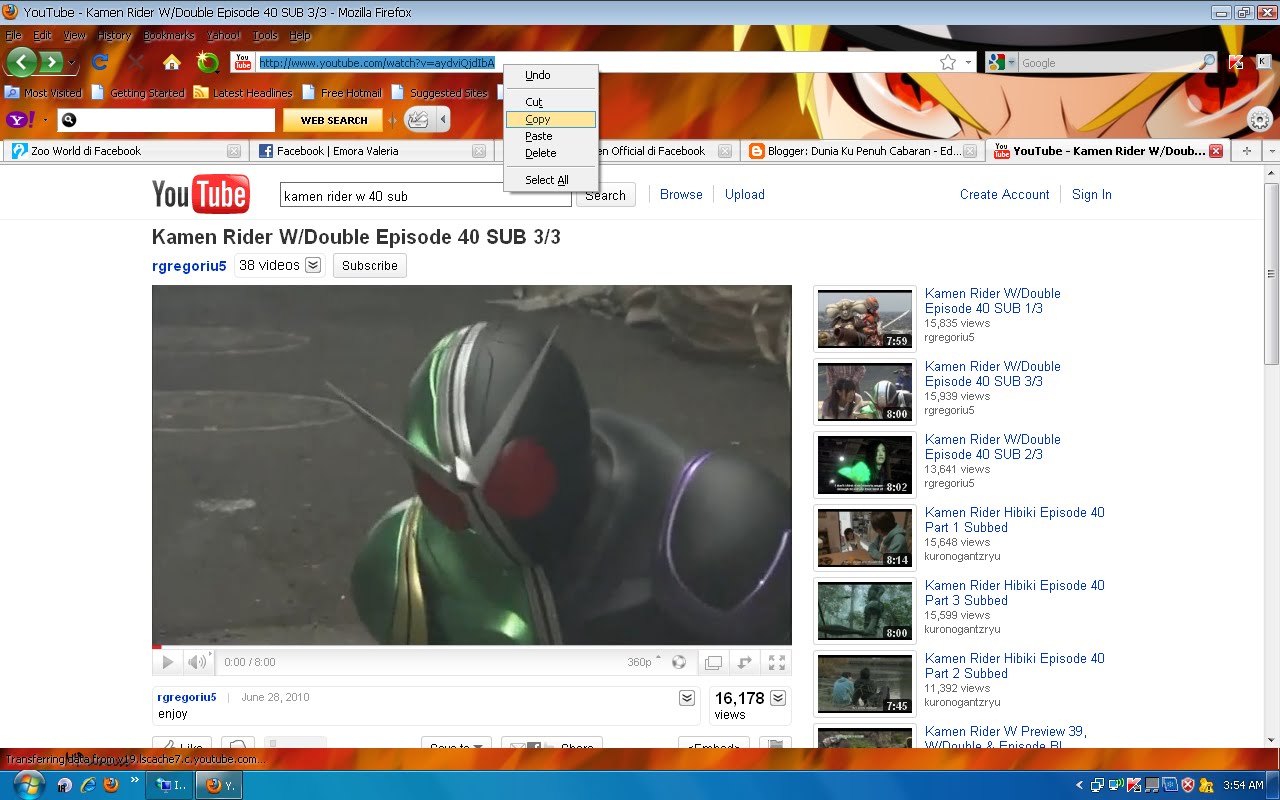
Task: Click the YouTube logo
Action: pyautogui.click(x=201, y=194)
